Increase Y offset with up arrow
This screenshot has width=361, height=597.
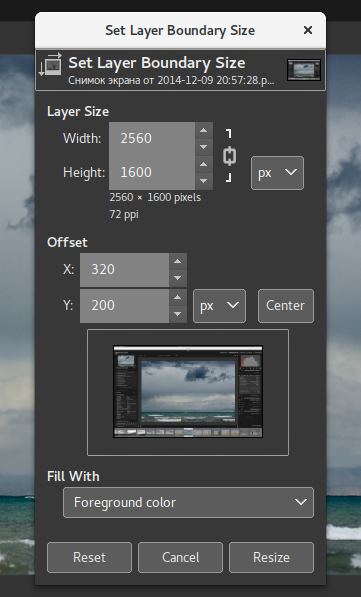[177, 297]
